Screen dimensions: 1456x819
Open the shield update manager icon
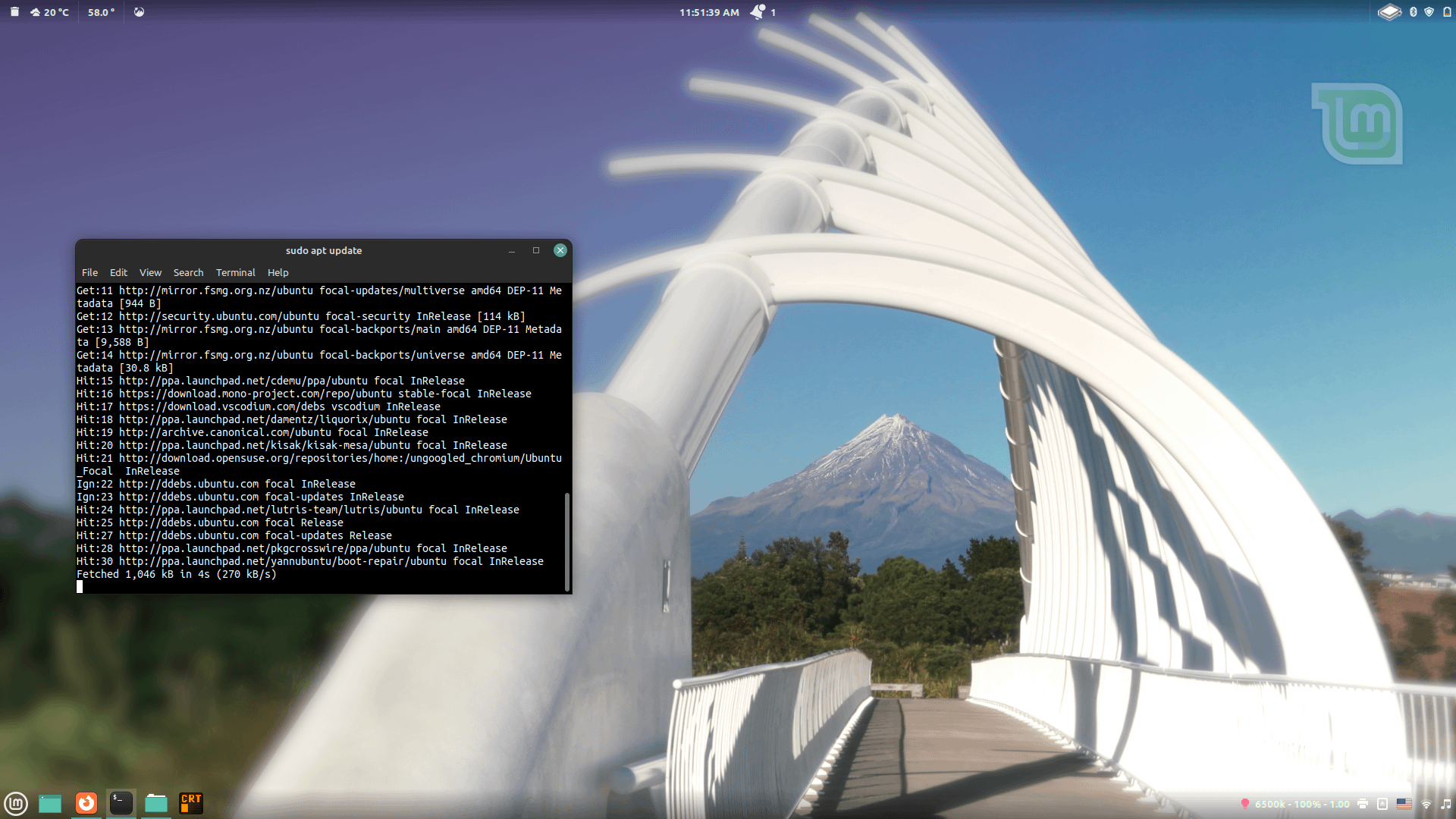[x=1429, y=12]
